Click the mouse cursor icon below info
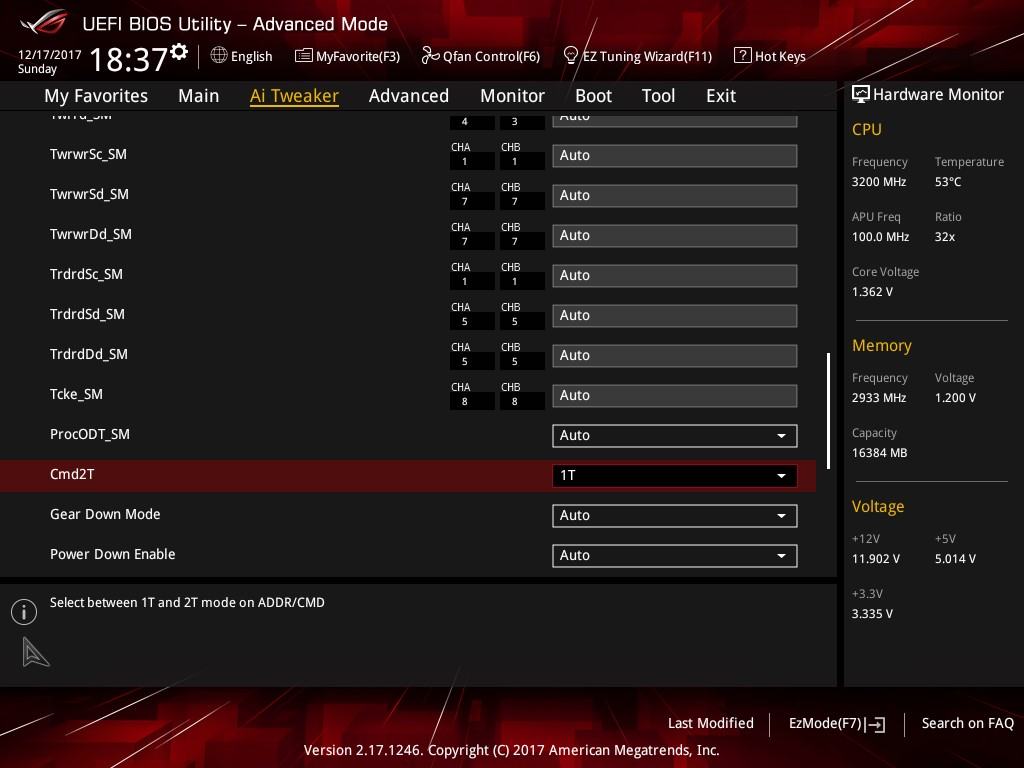Image resolution: width=1024 pixels, height=768 pixels. (35, 652)
